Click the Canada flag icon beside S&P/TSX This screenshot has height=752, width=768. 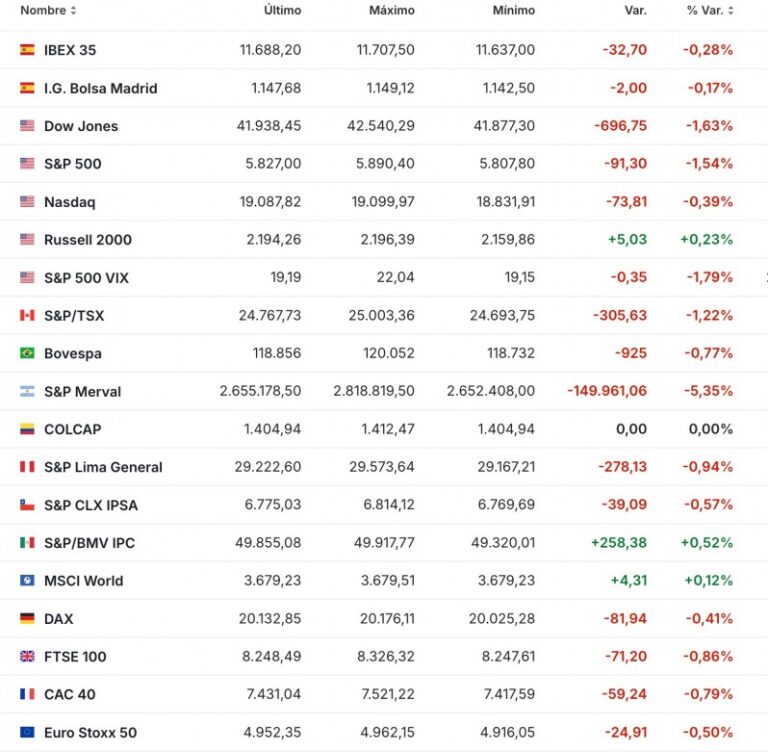pos(27,315)
